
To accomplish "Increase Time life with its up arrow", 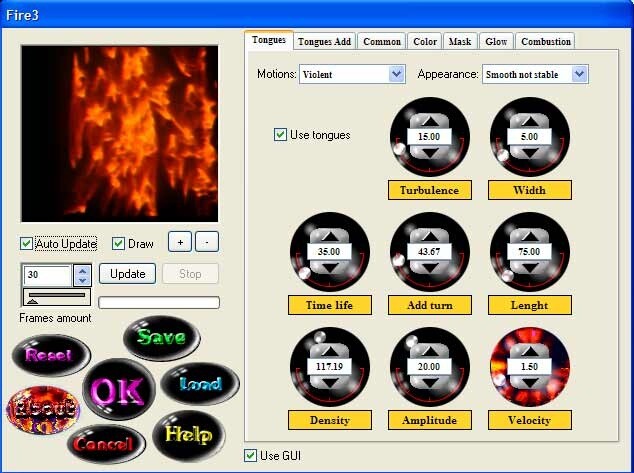I will (x=330, y=236).
